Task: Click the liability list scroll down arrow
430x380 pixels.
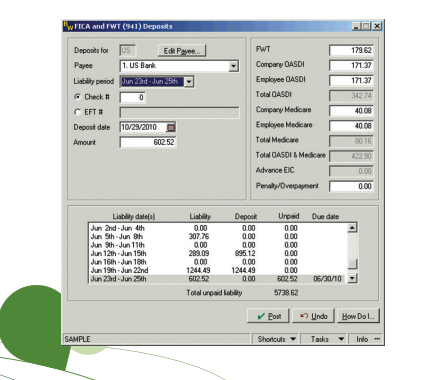Action: click(352, 278)
